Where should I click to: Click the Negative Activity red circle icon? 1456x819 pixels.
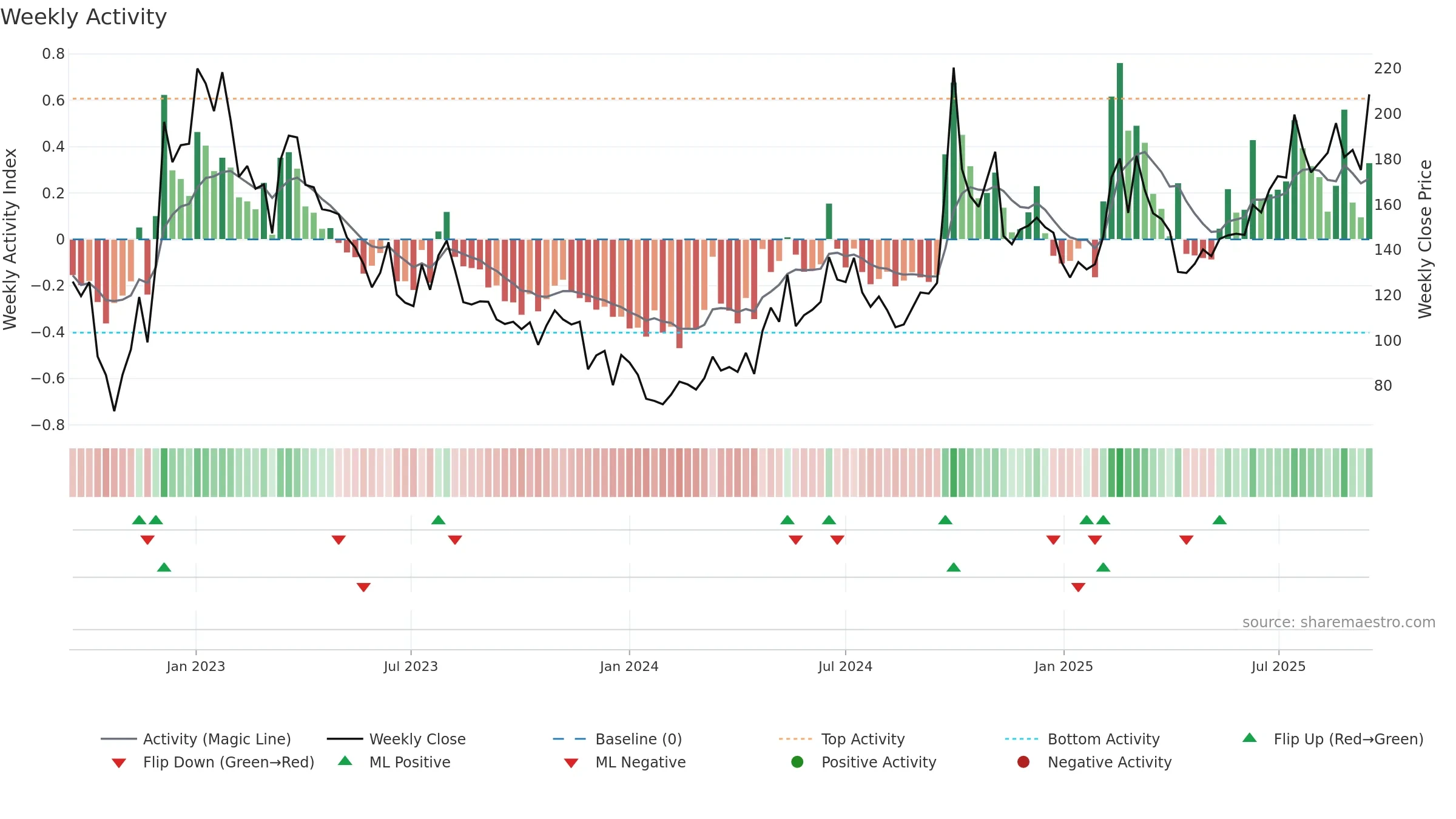1023,761
